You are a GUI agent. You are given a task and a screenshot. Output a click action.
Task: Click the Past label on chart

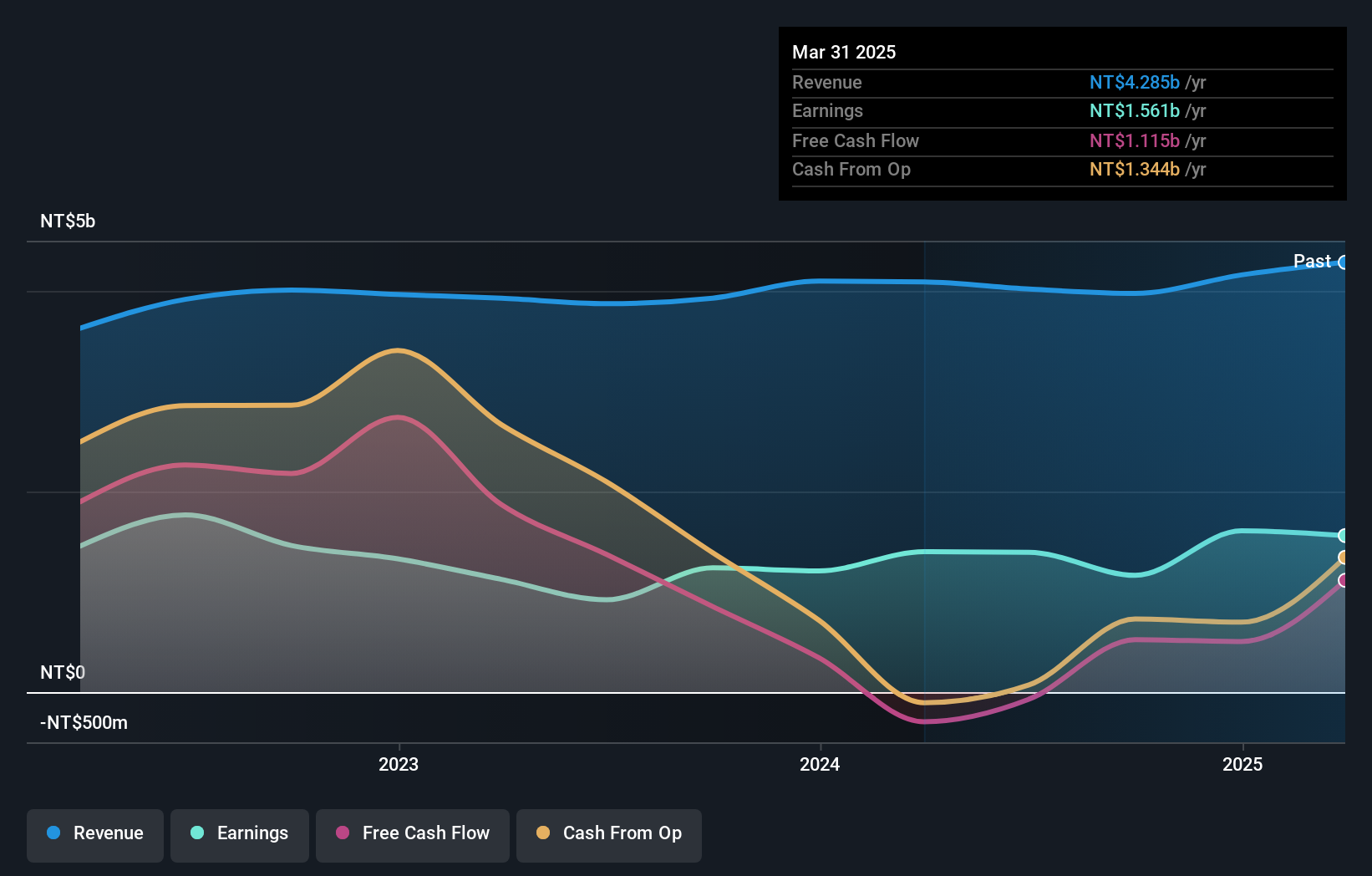1312,261
